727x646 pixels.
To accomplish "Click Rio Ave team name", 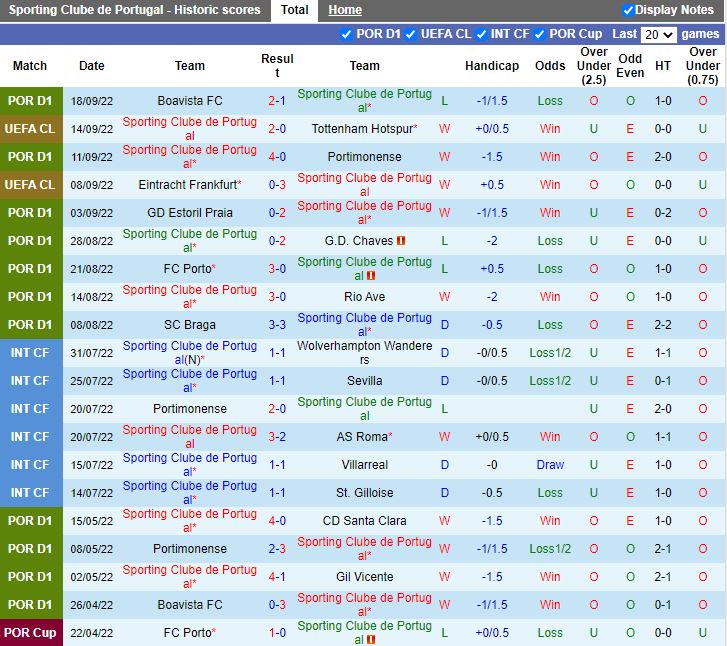I will click(364, 297).
